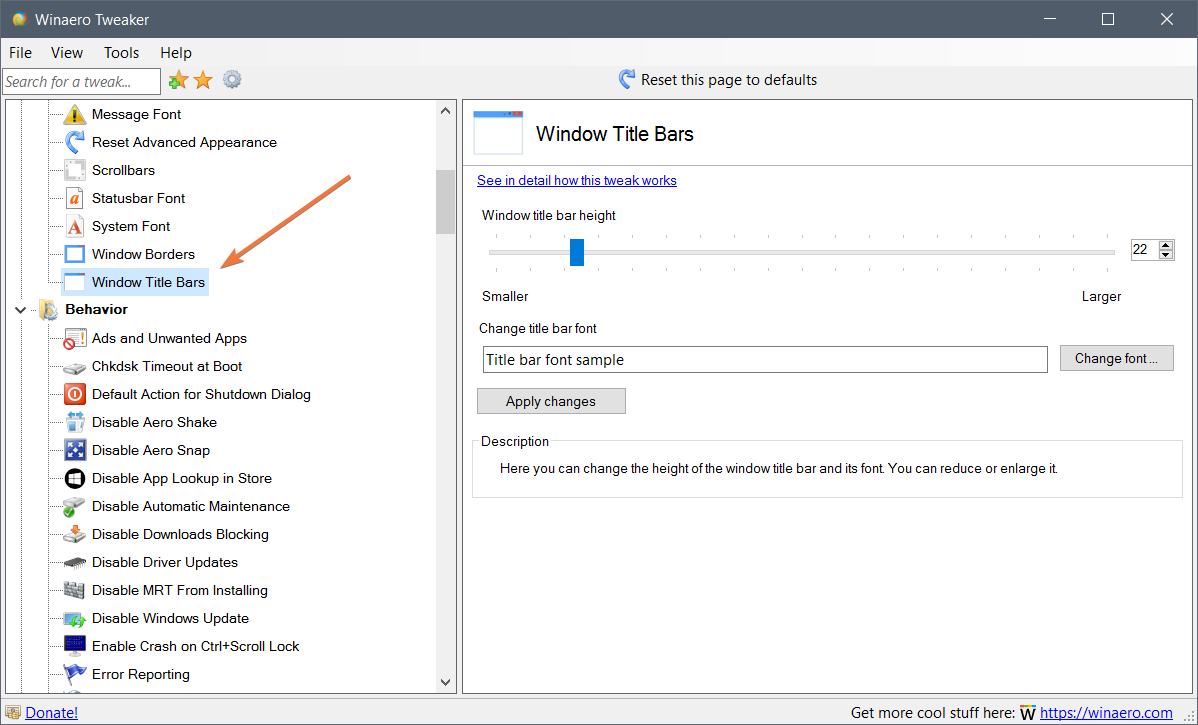Screen dimensions: 1198x725
Task: Select the Window Borders tree item
Action: pyautogui.click(x=143, y=254)
